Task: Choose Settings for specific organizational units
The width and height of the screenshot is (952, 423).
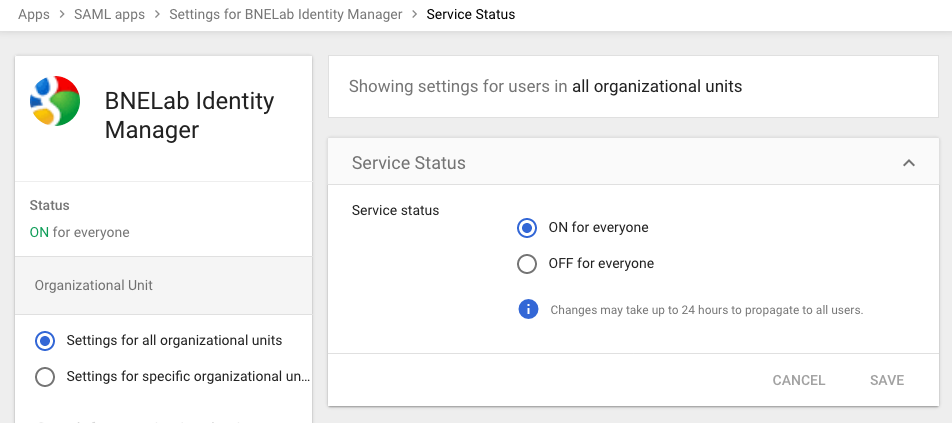Action: tap(45, 377)
